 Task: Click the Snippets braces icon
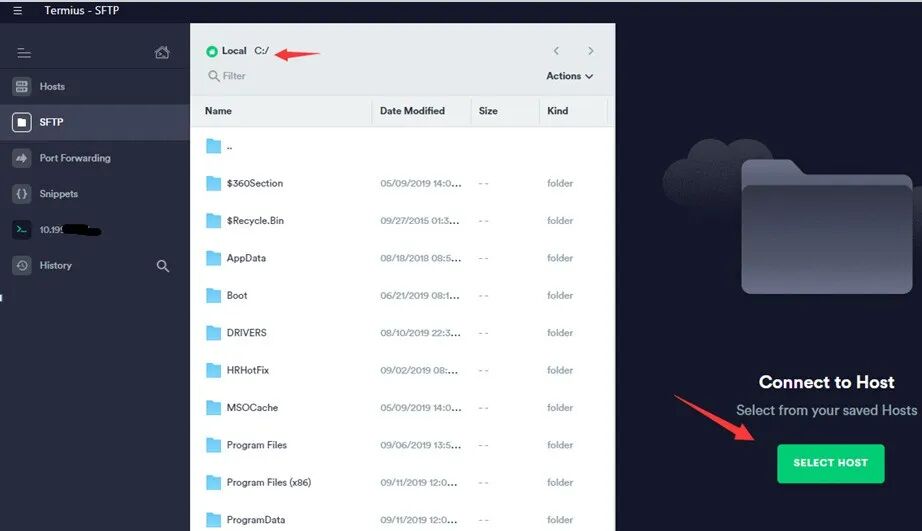tap(22, 194)
